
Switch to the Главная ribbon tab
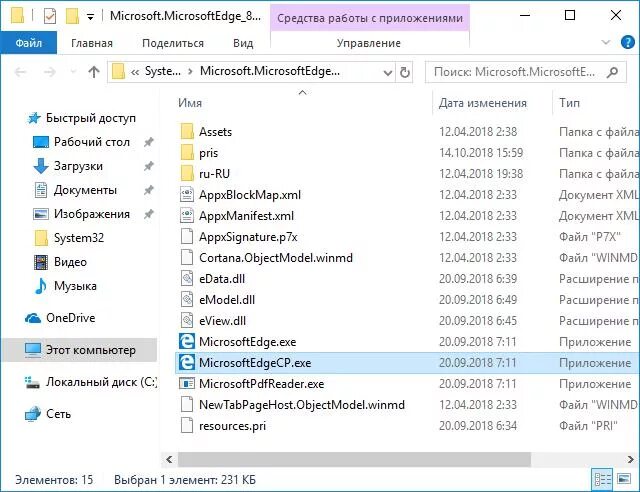tap(92, 43)
